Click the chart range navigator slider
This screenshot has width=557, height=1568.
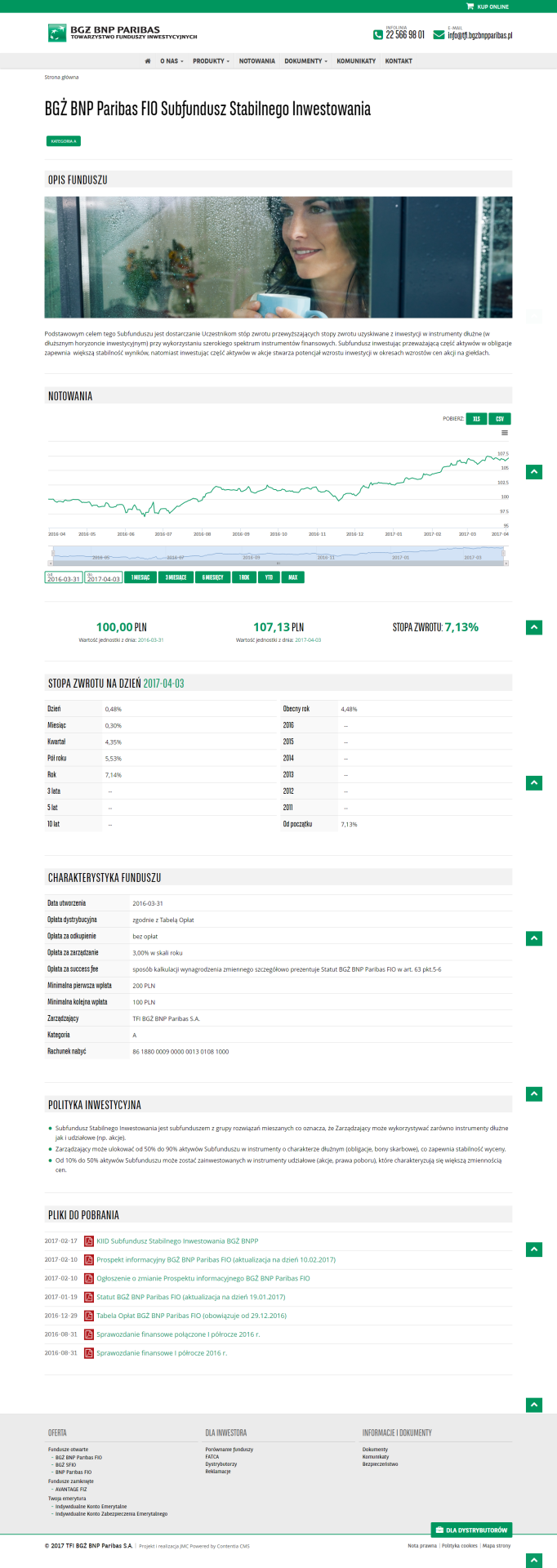tap(278, 557)
